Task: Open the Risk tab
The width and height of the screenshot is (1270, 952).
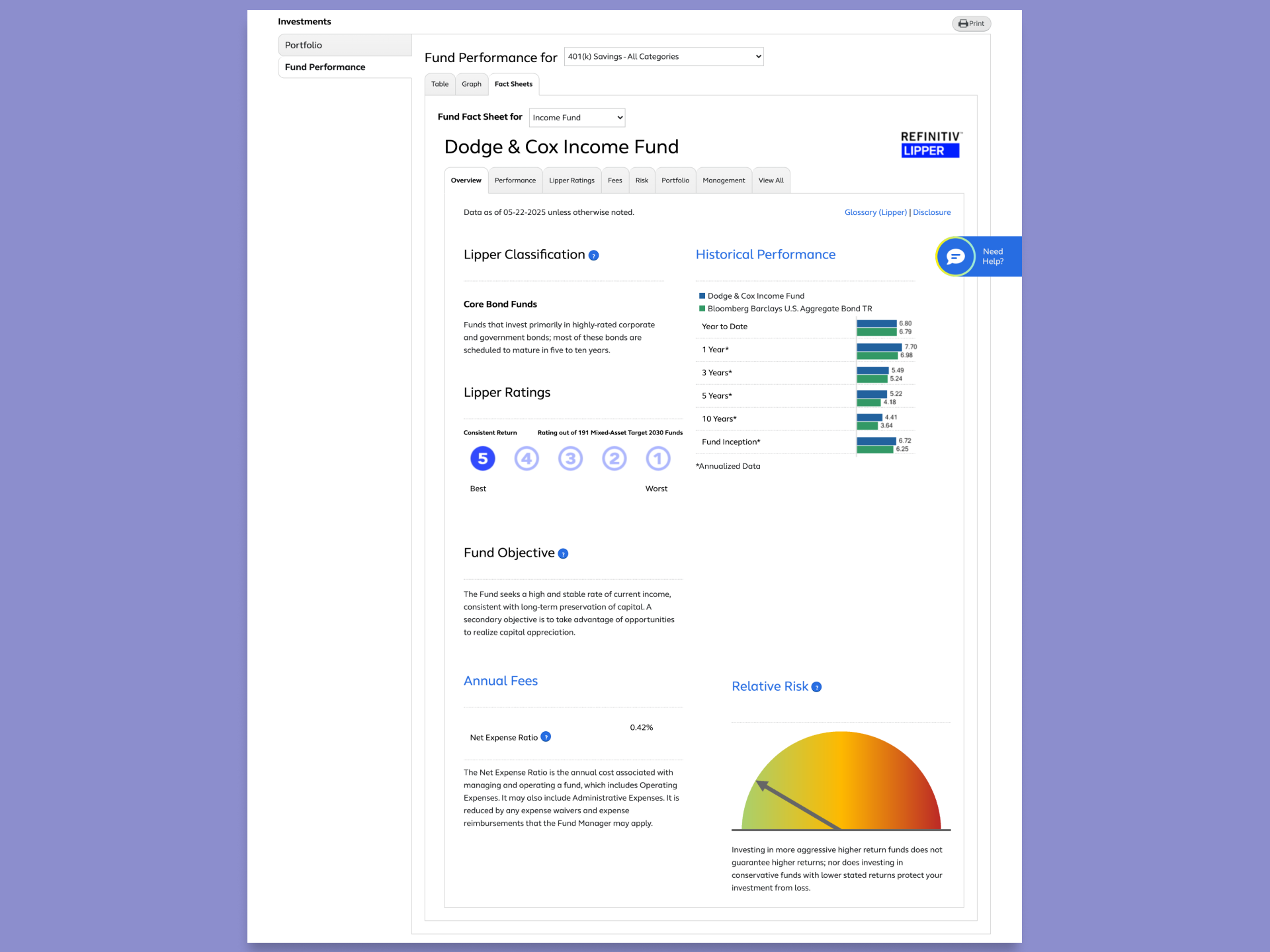Action: [642, 180]
